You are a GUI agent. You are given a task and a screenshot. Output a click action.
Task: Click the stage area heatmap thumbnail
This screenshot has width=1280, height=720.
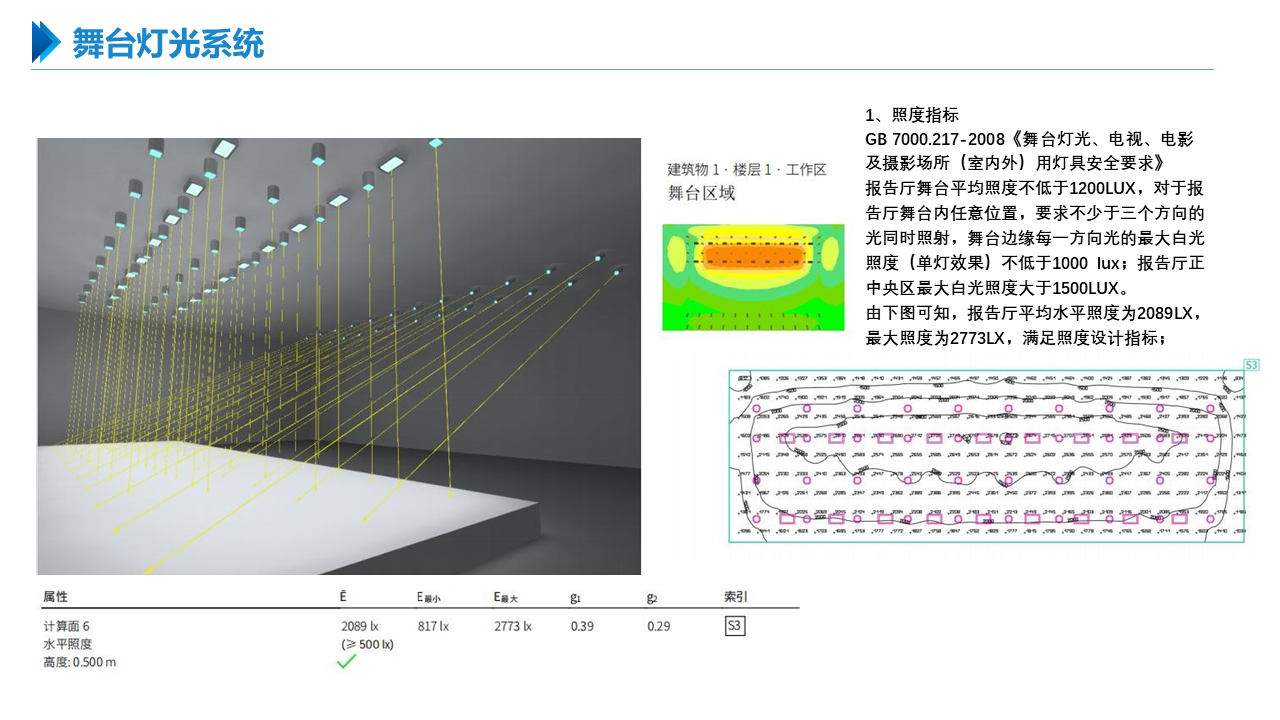click(x=739, y=277)
